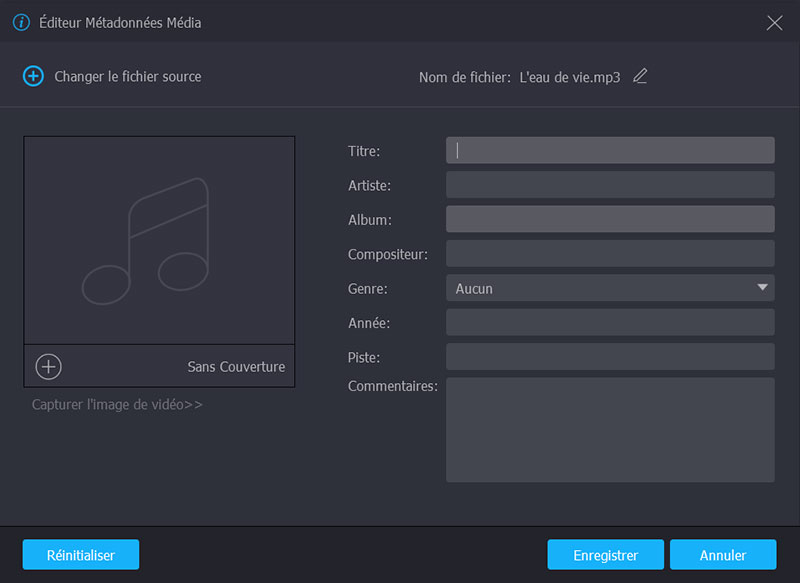The height and width of the screenshot is (583, 800).
Task: Click the Compositeur input field
Action: (x=610, y=254)
